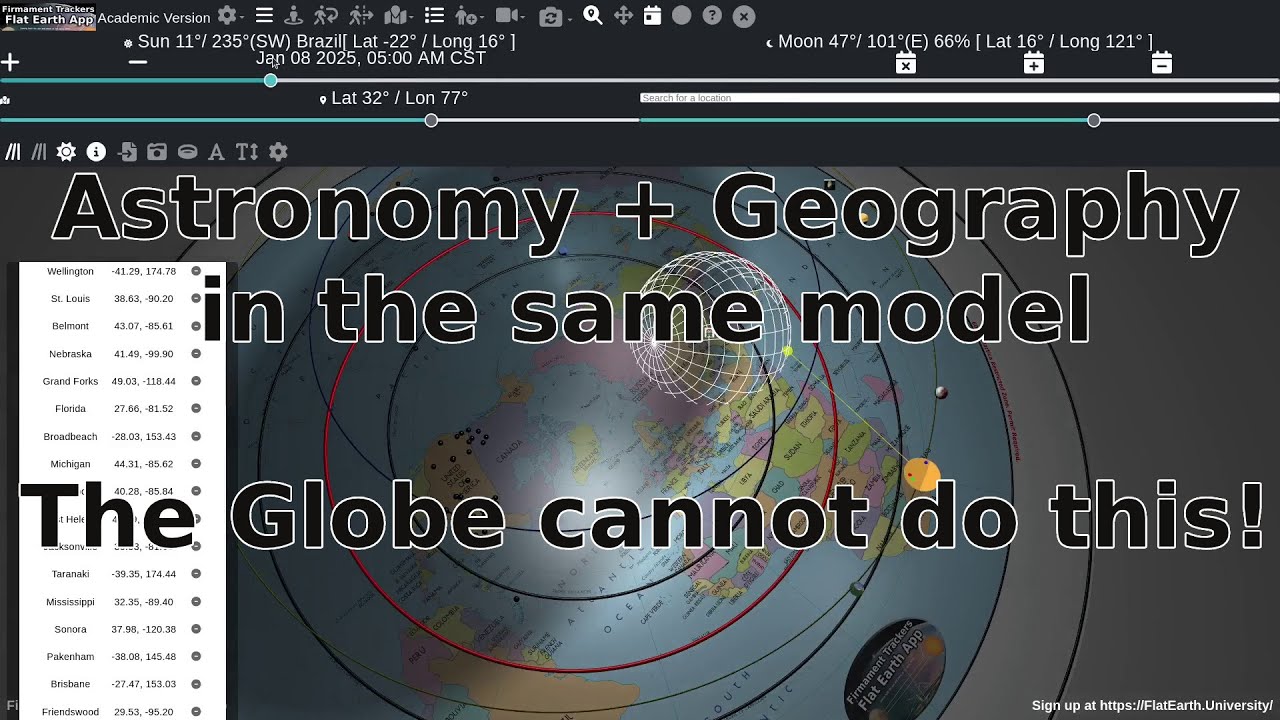1280x720 pixels.
Task: Click the circled X icon in top toolbar
Action: click(744, 16)
